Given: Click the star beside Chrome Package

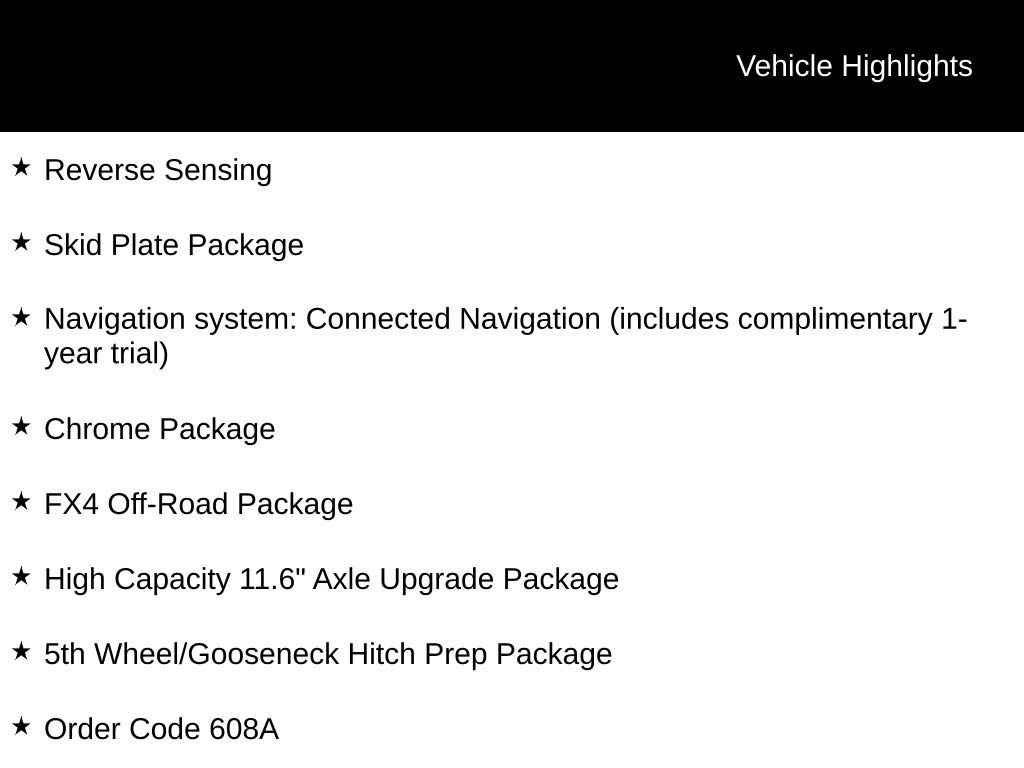Looking at the screenshot, I should click(21, 426).
